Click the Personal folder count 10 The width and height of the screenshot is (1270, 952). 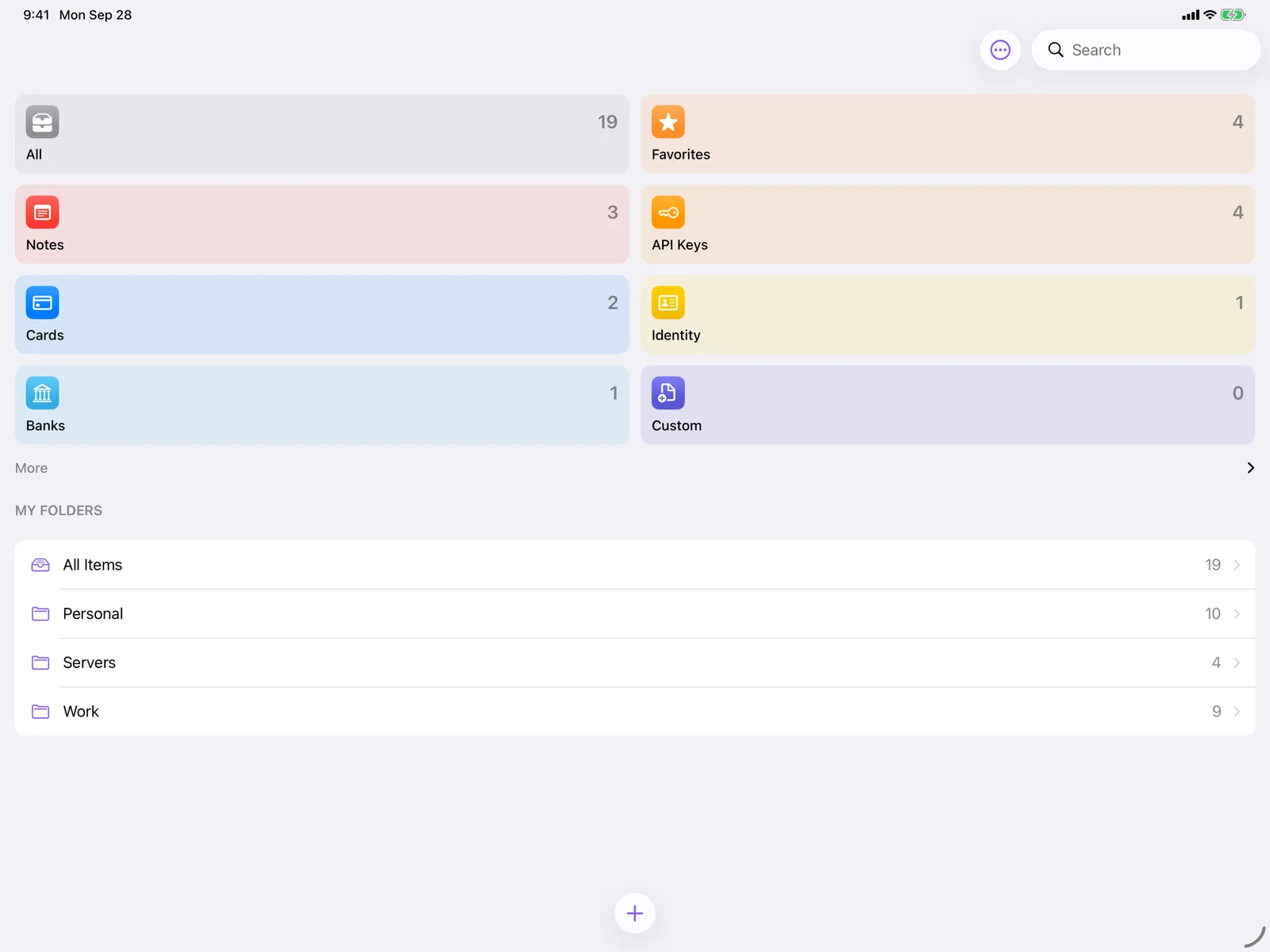[1213, 614]
